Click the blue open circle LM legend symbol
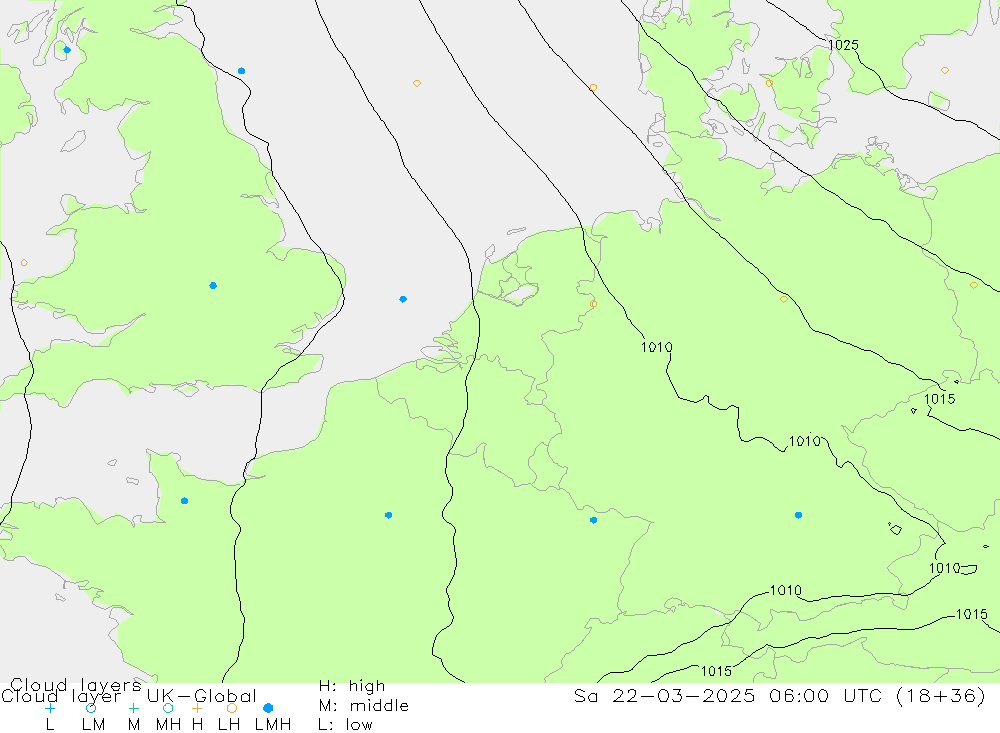The image size is (1000, 733). click(x=91, y=708)
